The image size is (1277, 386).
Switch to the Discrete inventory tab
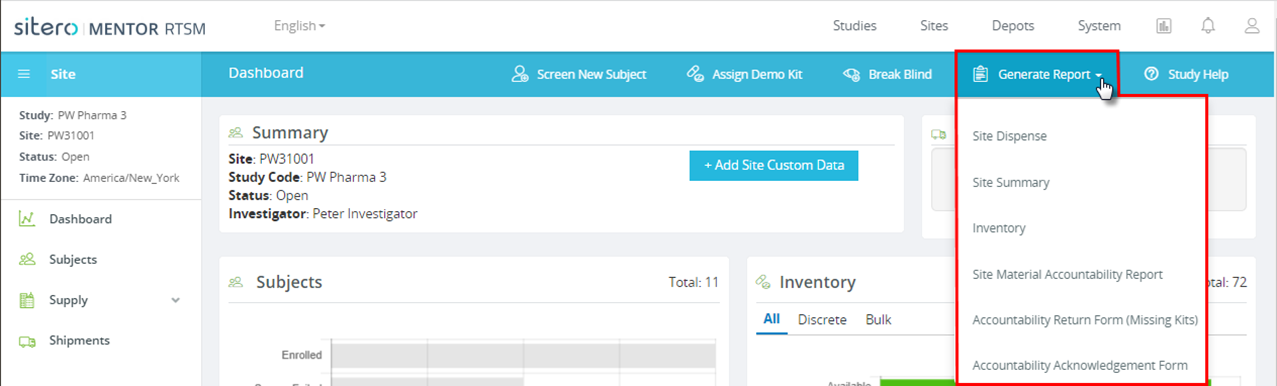[822, 320]
